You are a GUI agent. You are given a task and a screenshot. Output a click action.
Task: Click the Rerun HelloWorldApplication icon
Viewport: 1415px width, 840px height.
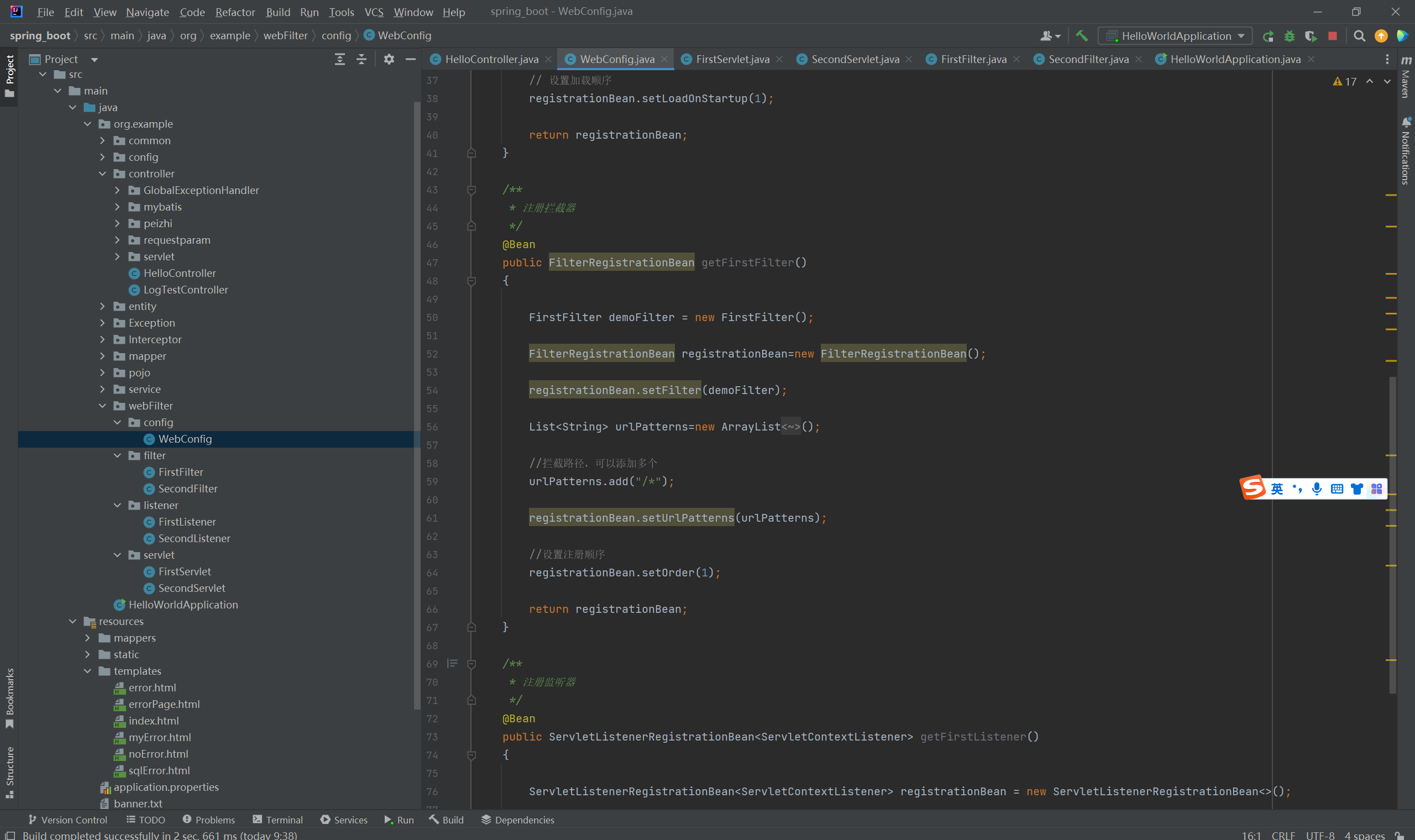point(1269,36)
